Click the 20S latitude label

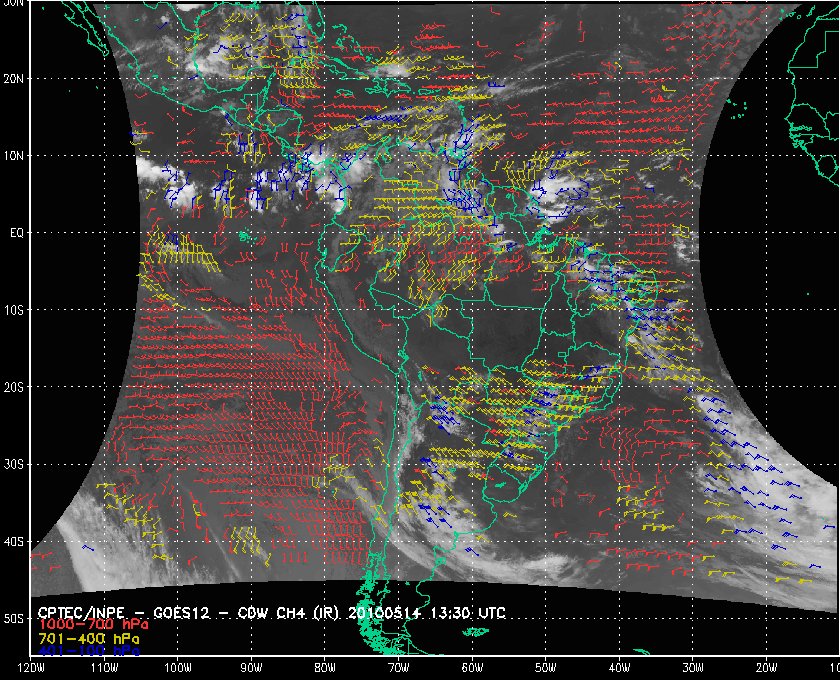pos(14,387)
